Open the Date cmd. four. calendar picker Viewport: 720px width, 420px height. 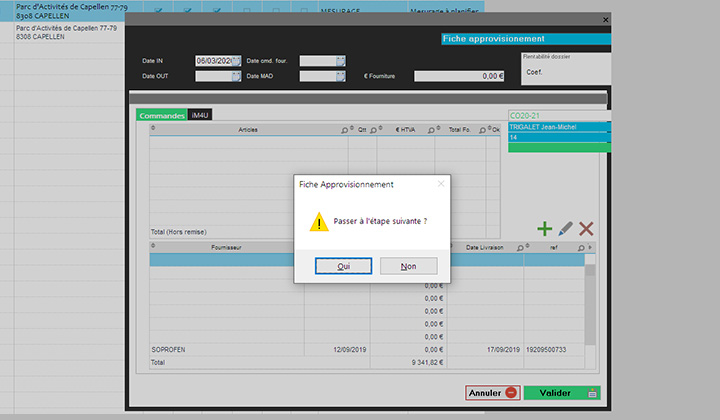click(341, 60)
